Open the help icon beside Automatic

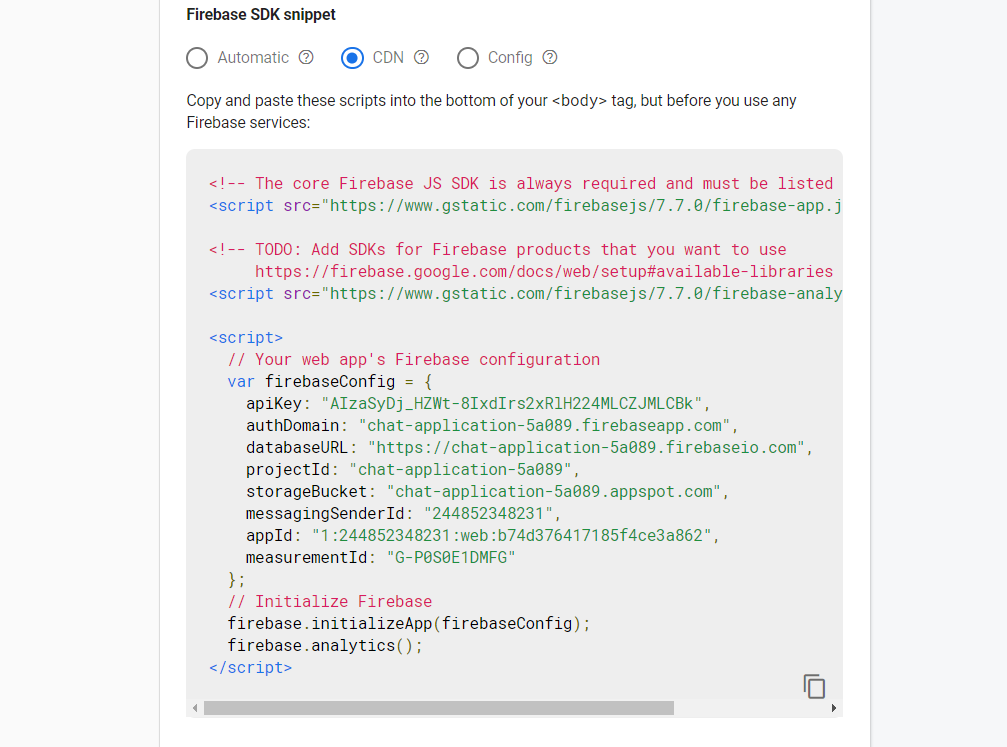tap(306, 58)
